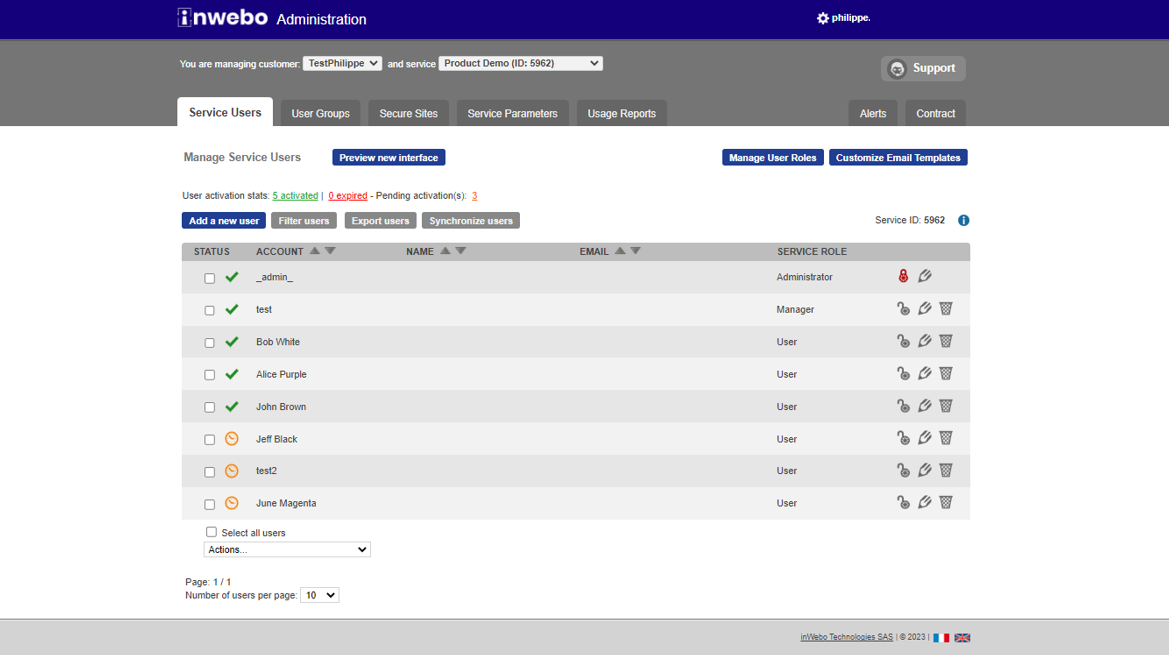Click the red locked icon on the _admin_ row
This screenshot has width=1169, height=655.
click(903, 275)
